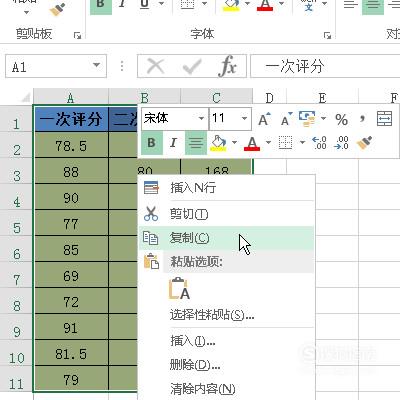The height and width of the screenshot is (400, 400).
Task: Open 剪贴板 group dialog launcher
Action: (77, 35)
